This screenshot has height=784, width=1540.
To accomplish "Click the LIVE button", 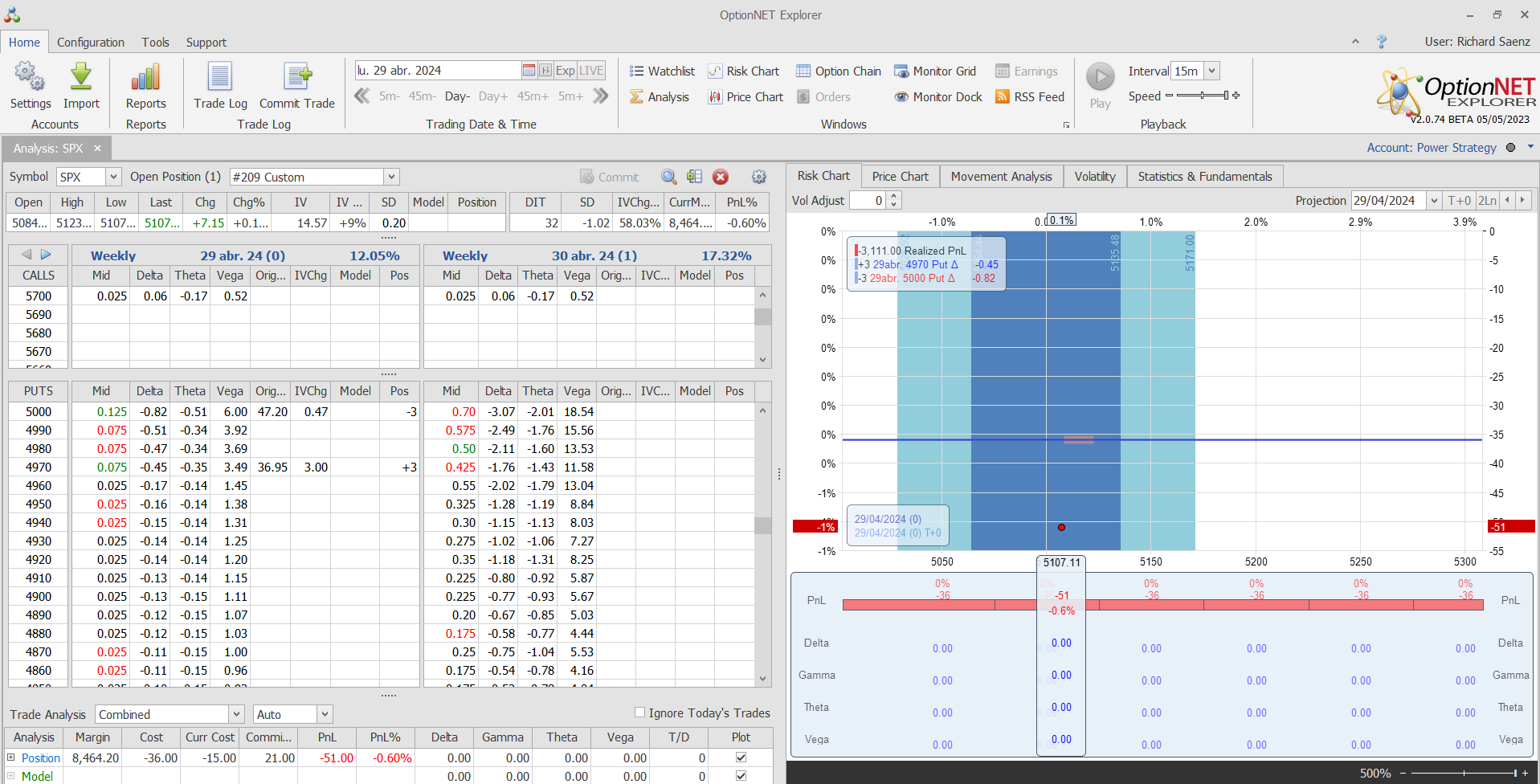I will pyautogui.click(x=591, y=71).
